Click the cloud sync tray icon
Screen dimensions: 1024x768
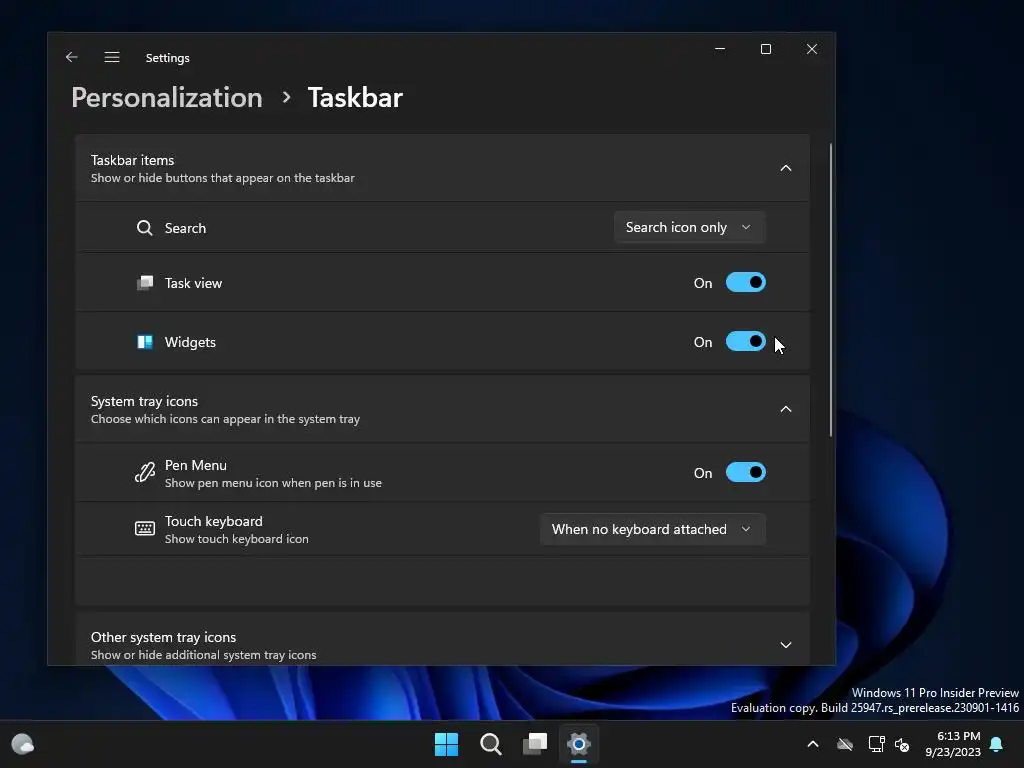point(845,744)
